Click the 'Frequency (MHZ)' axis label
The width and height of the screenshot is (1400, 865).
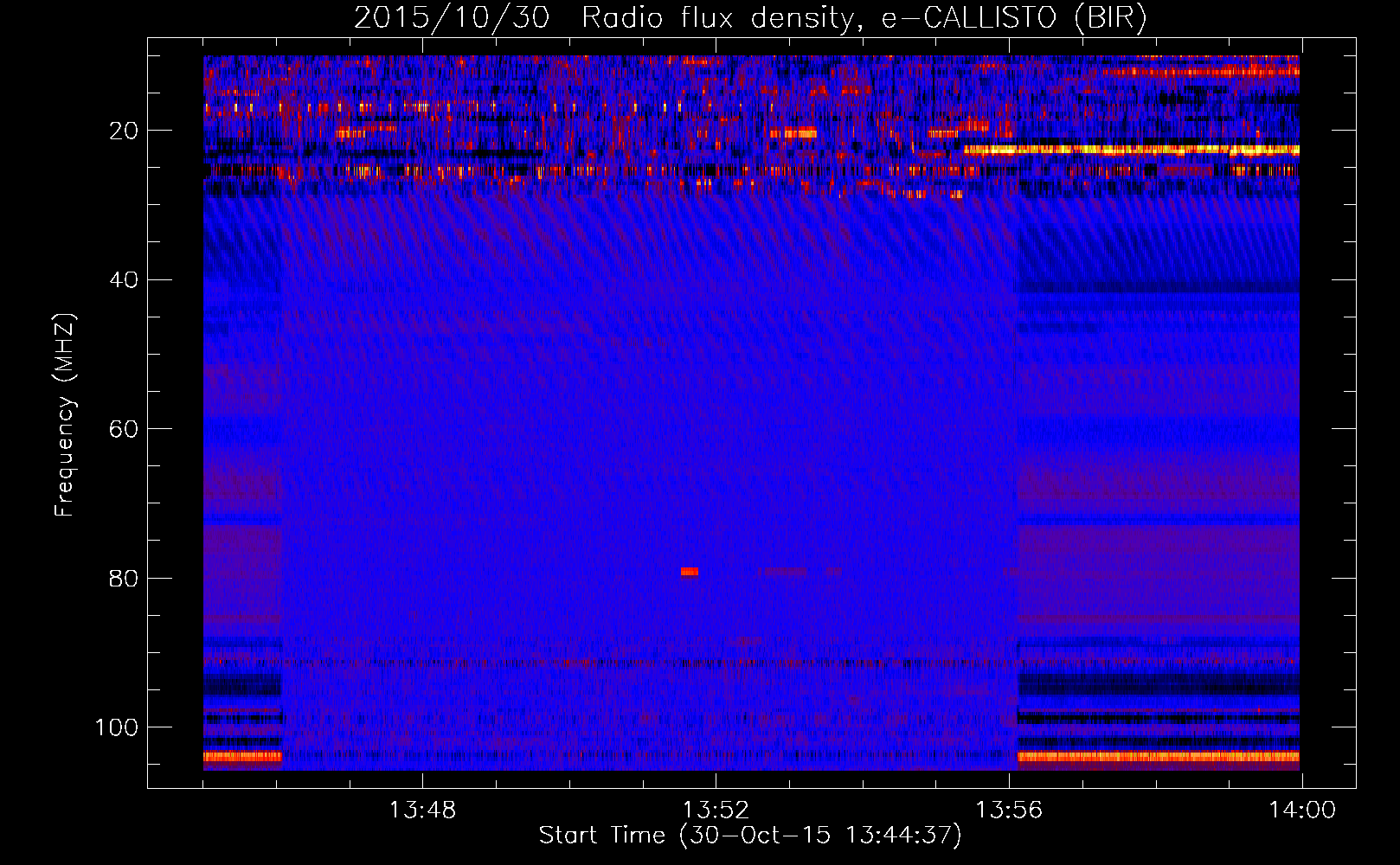(x=65, y=415)
